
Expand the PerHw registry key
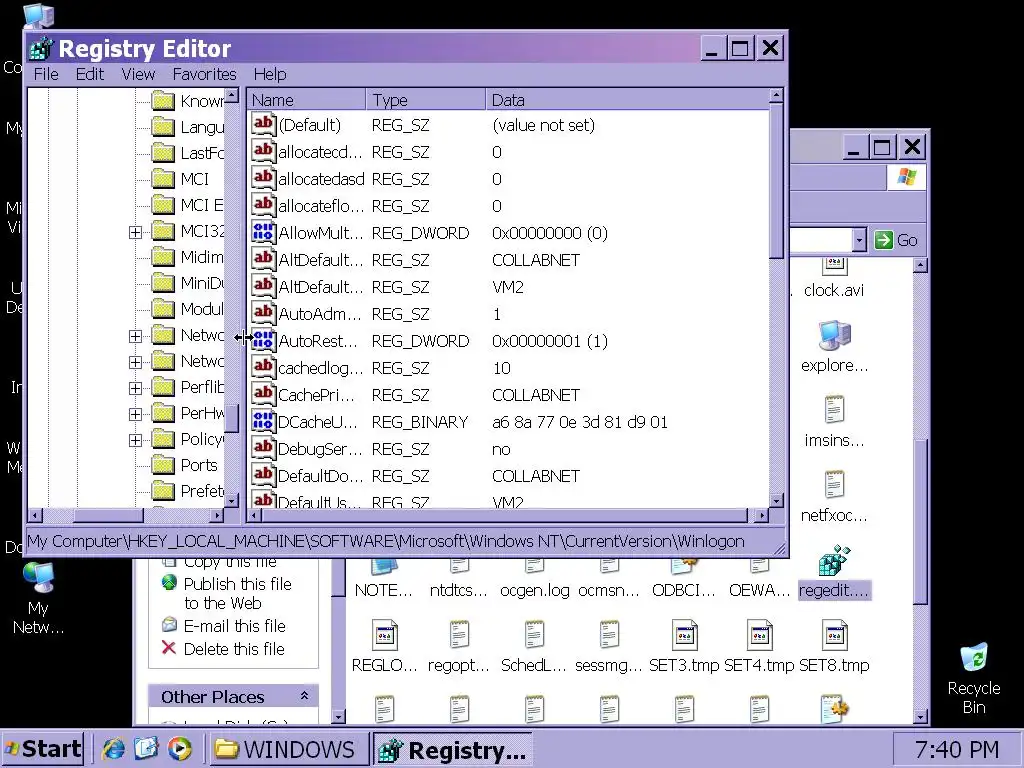[135, 415]
